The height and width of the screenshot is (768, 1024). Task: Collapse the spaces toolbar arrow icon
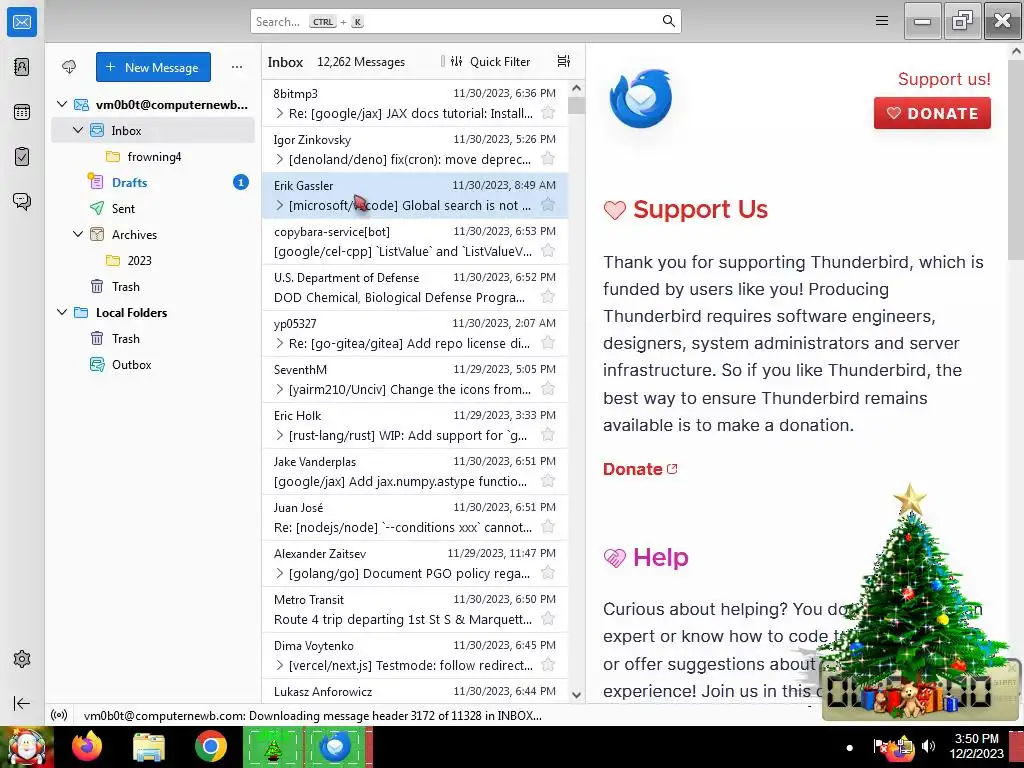point(22,703)
